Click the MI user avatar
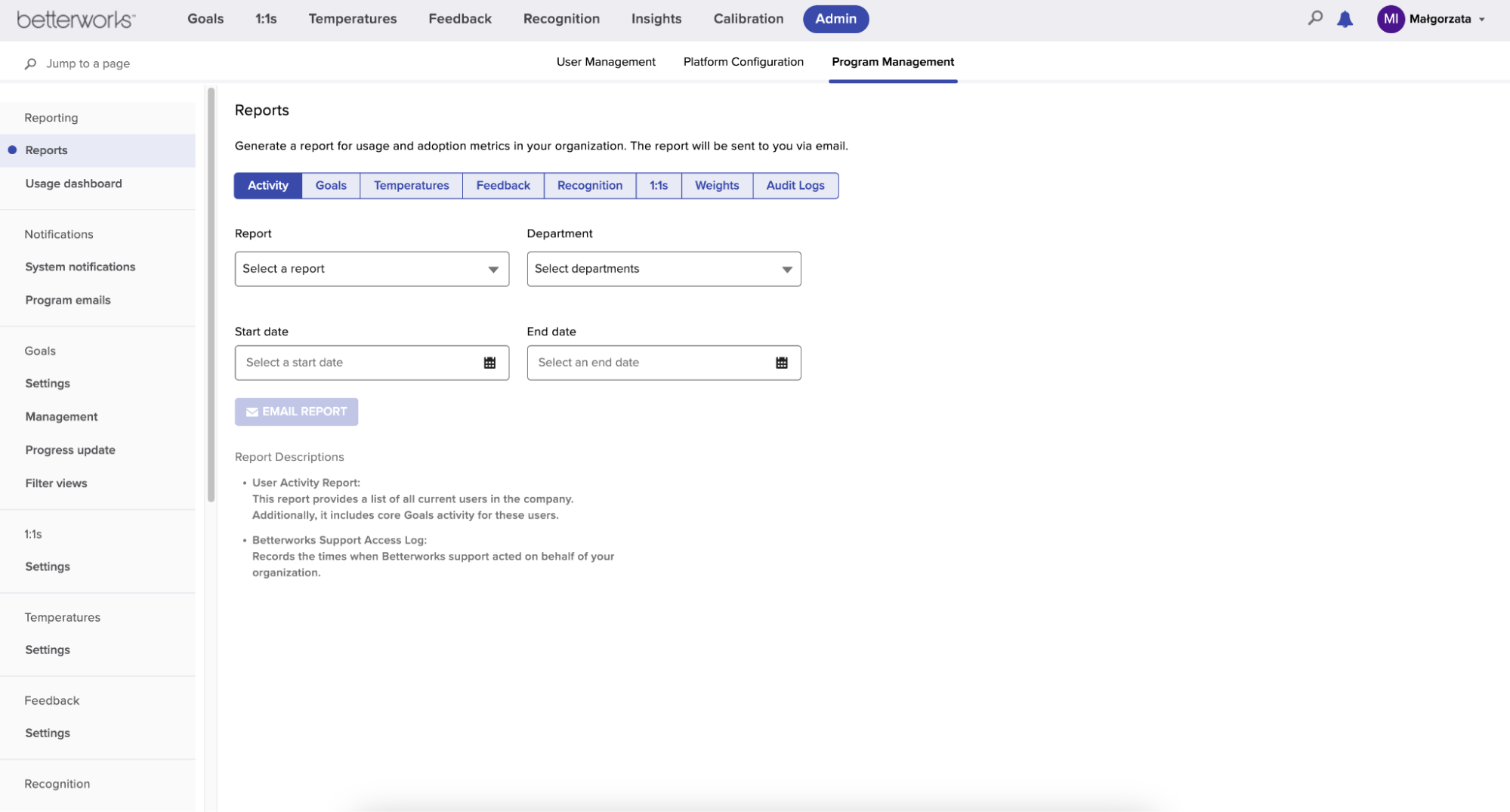This screenshot has height=812, width=1510. coord(1390,19)
